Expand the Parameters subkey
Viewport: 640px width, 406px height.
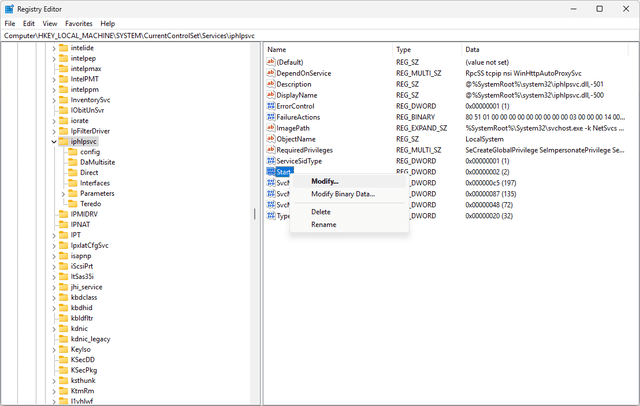pyautogui.click(x=62, y=193)
